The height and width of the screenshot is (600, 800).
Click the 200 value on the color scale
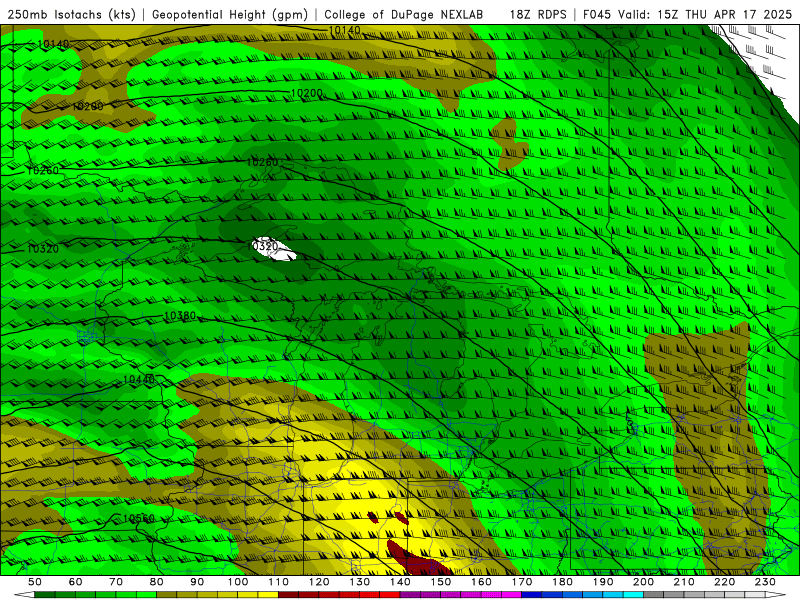[643, 582]
